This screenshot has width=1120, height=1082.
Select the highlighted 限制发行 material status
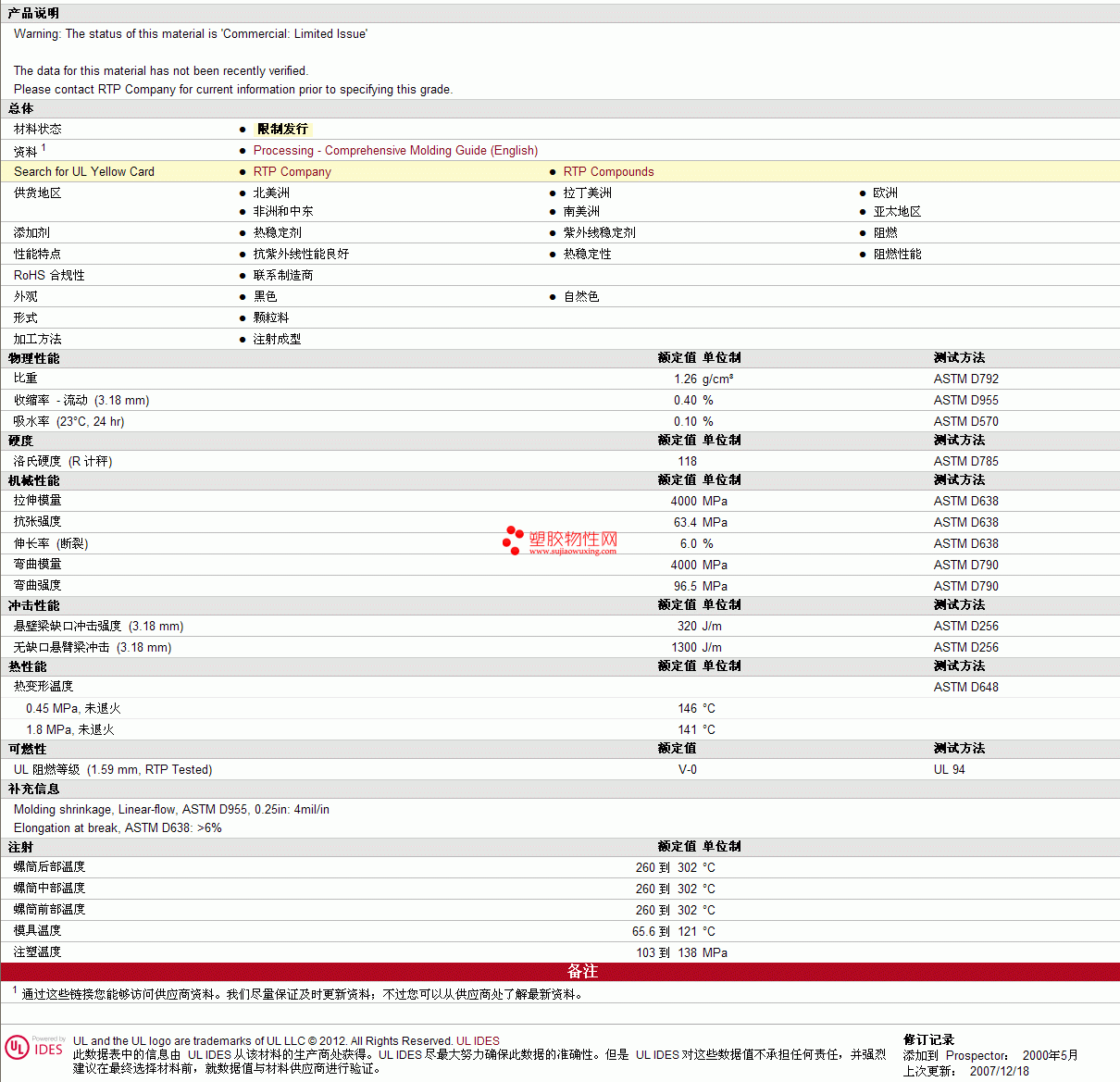[x=282, y=129]
